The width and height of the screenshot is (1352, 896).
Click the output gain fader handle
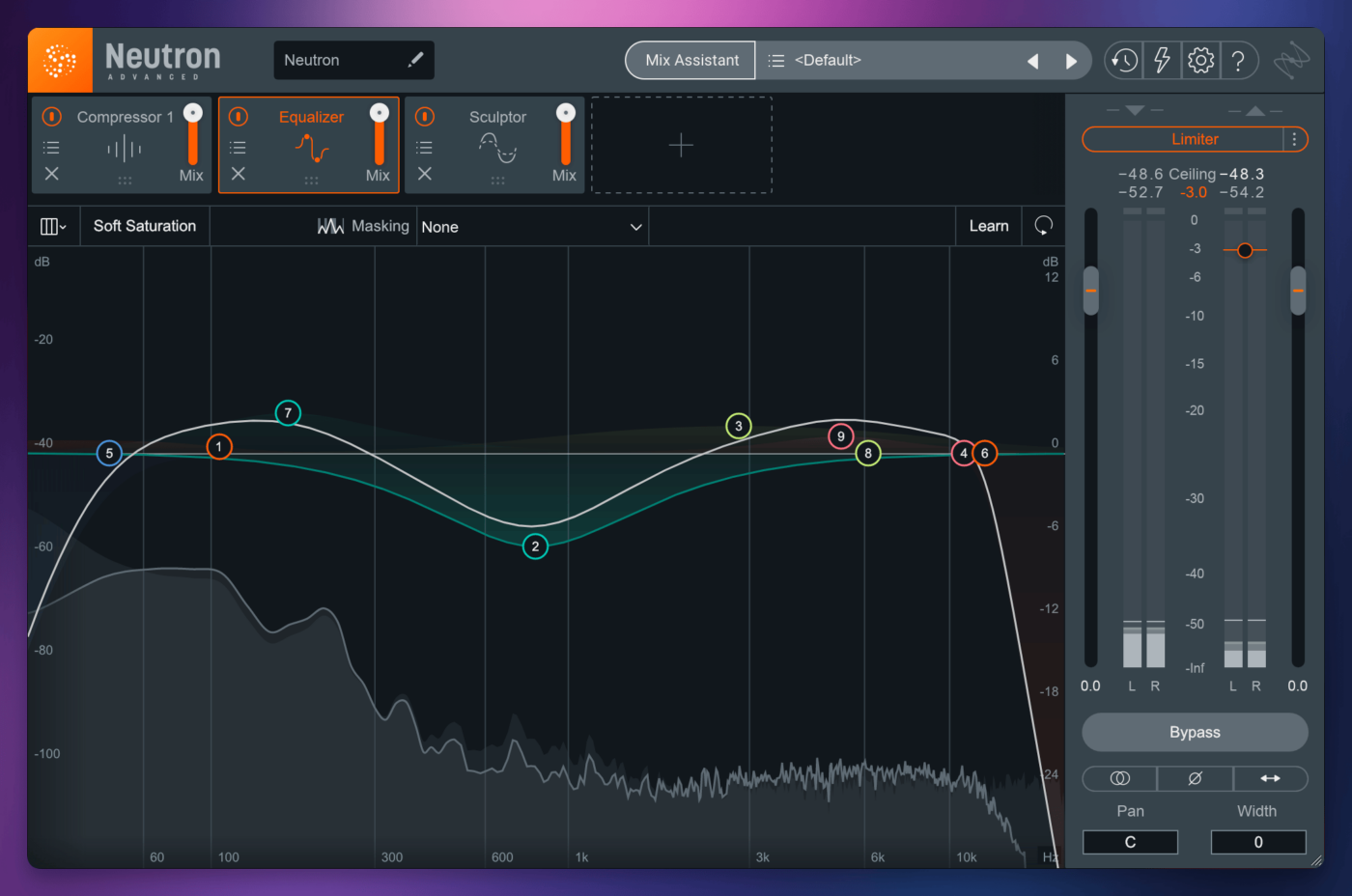[x=1298, y=290]
